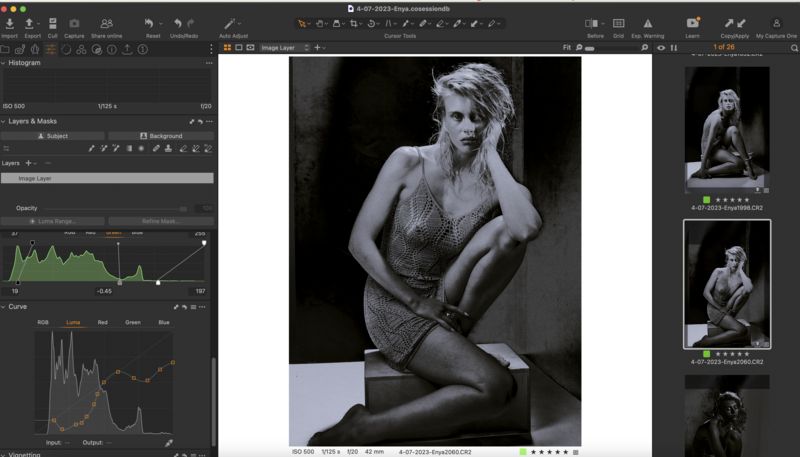Select the RGB tab in Curve

43,322
